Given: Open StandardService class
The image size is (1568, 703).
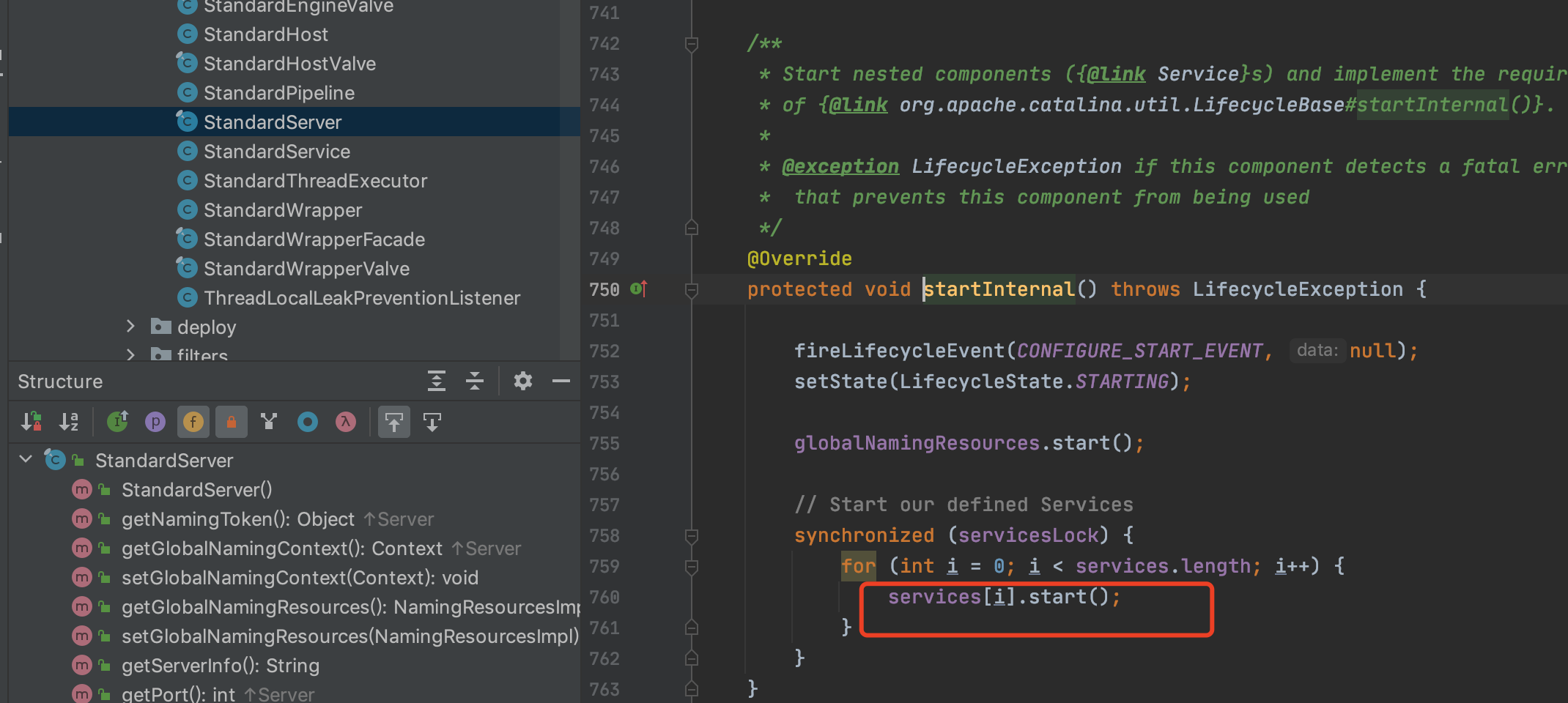Looking at the screenshot, I should [277, 152].
